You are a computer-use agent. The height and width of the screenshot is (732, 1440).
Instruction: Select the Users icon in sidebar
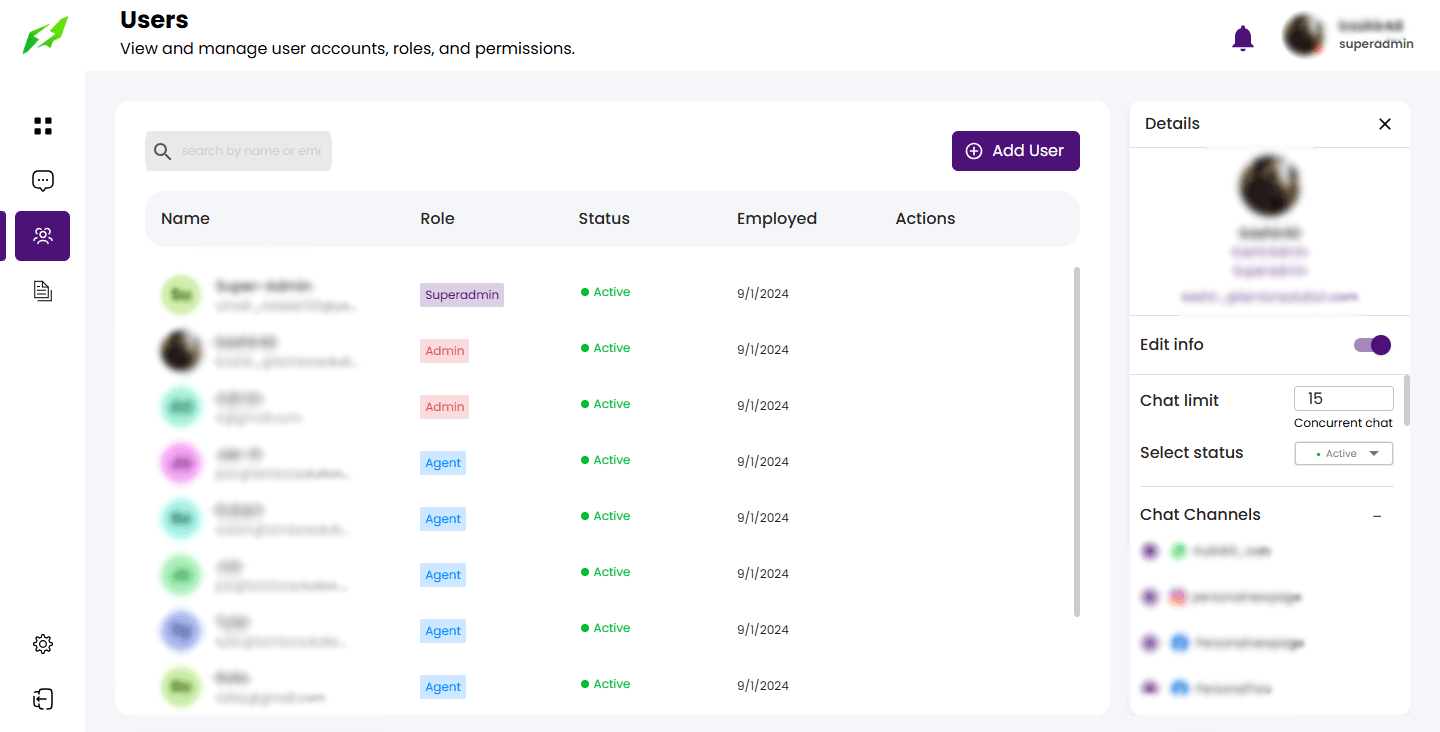point(42,236)
